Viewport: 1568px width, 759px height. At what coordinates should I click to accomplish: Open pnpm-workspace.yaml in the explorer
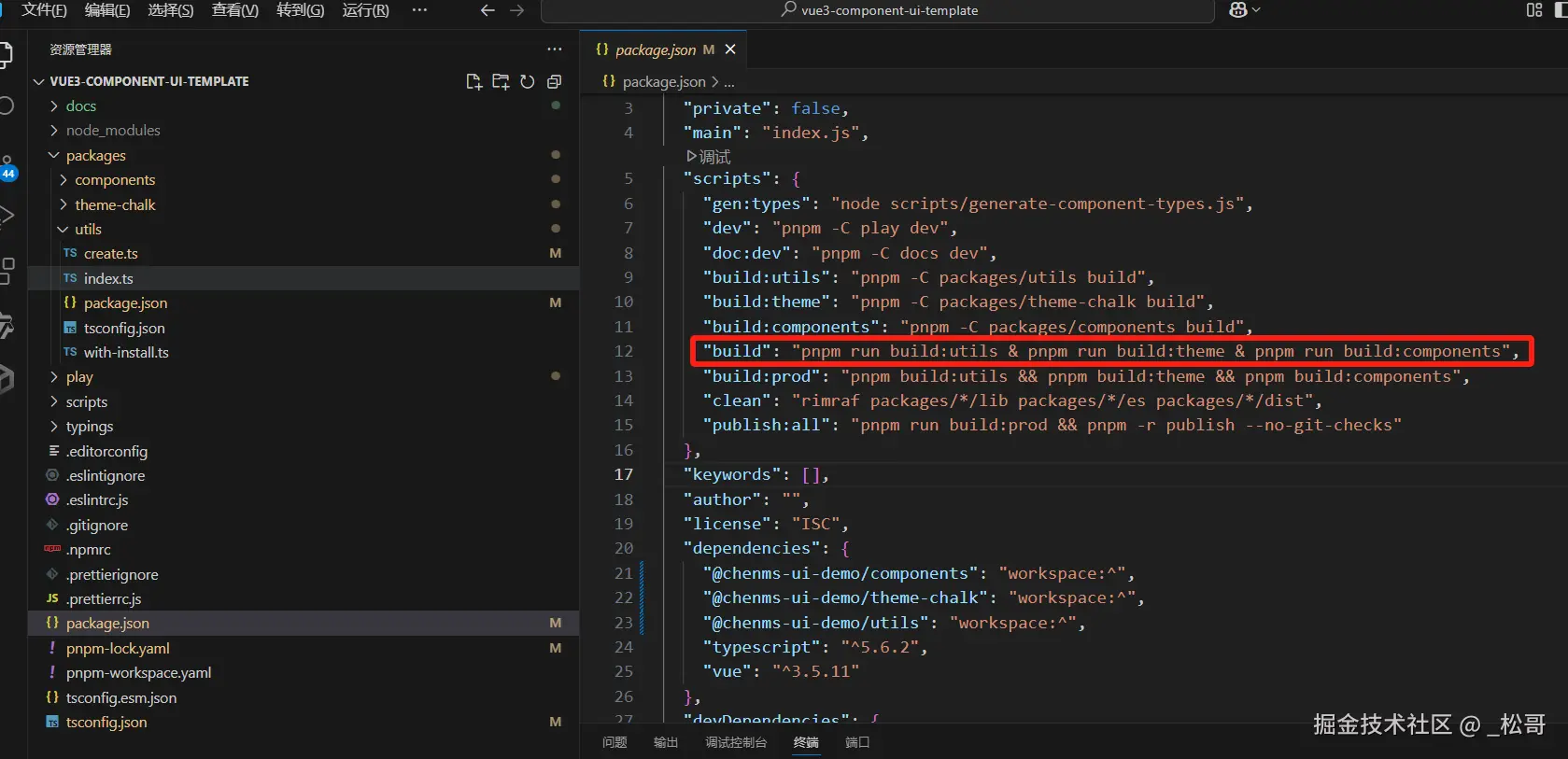tap(138, 673)
